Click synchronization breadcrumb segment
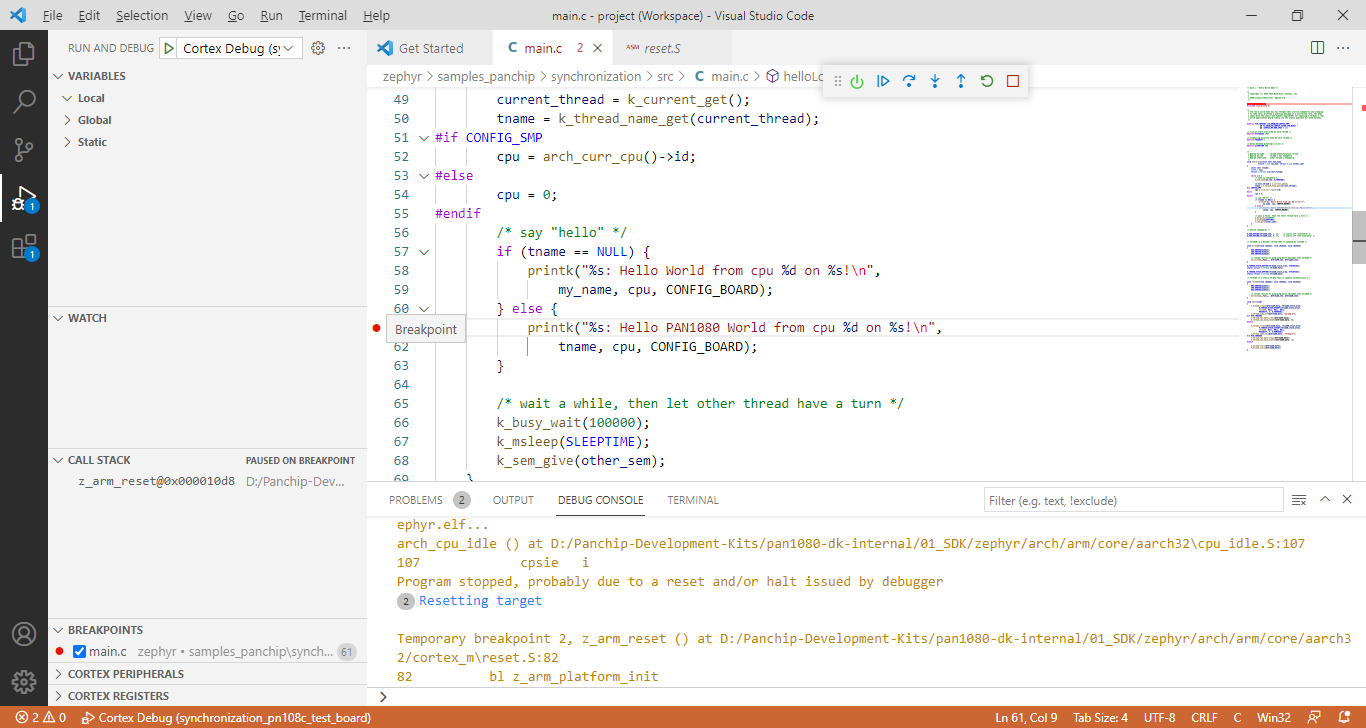 pyautogui.click(x=595, y=76)
